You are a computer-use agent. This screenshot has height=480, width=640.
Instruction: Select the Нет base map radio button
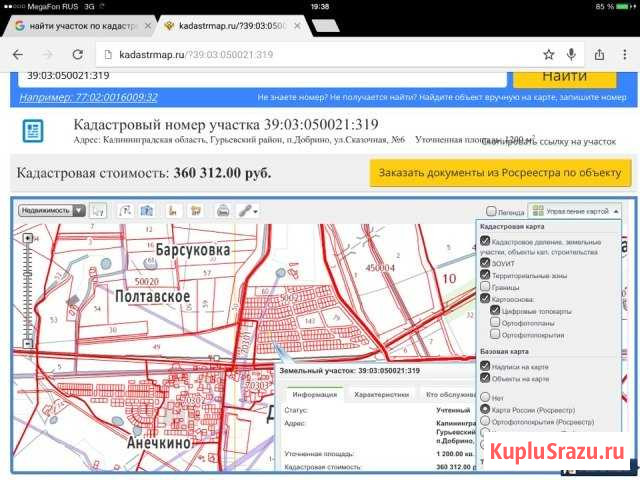coord(485,397)
